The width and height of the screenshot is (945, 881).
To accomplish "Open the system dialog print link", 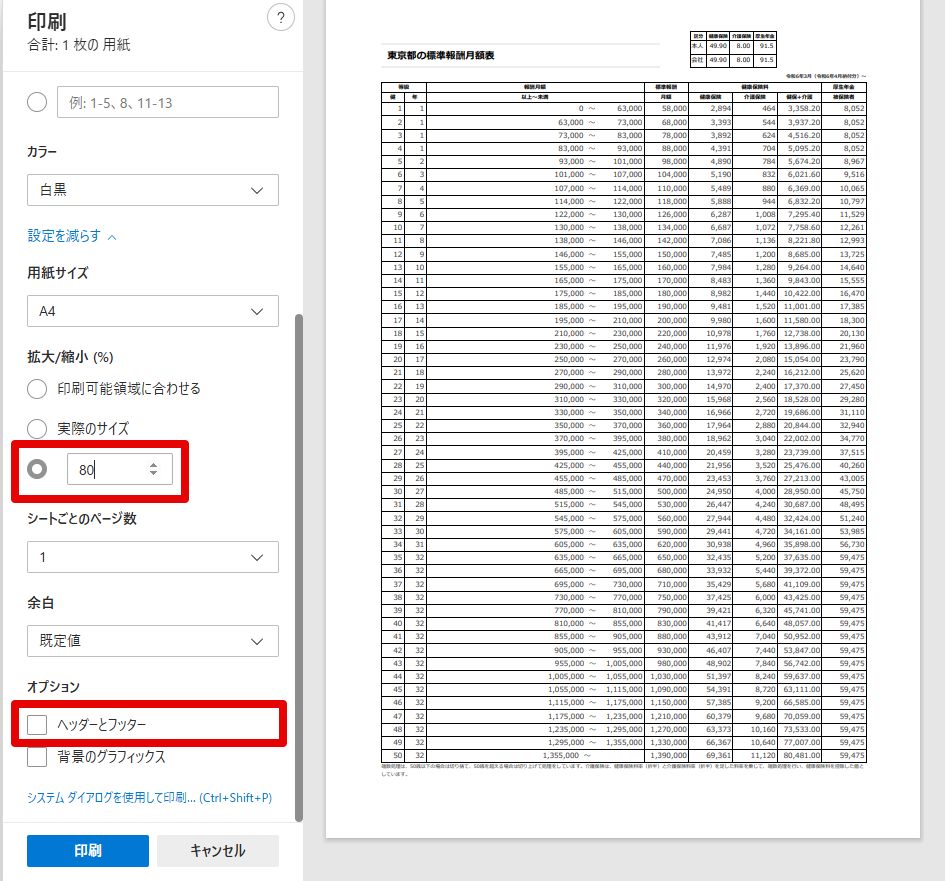I will (149, 798).
